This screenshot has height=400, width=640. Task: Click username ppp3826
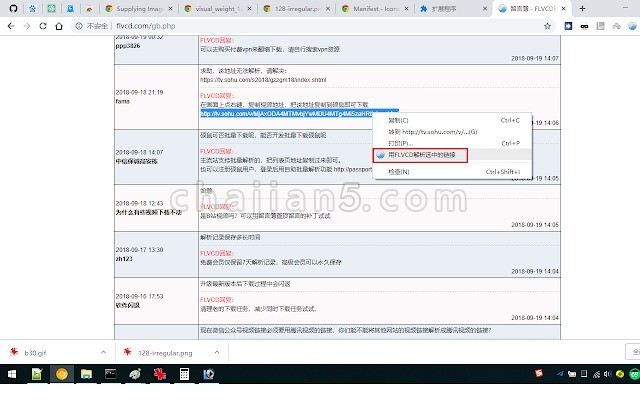tap(128, 46)
